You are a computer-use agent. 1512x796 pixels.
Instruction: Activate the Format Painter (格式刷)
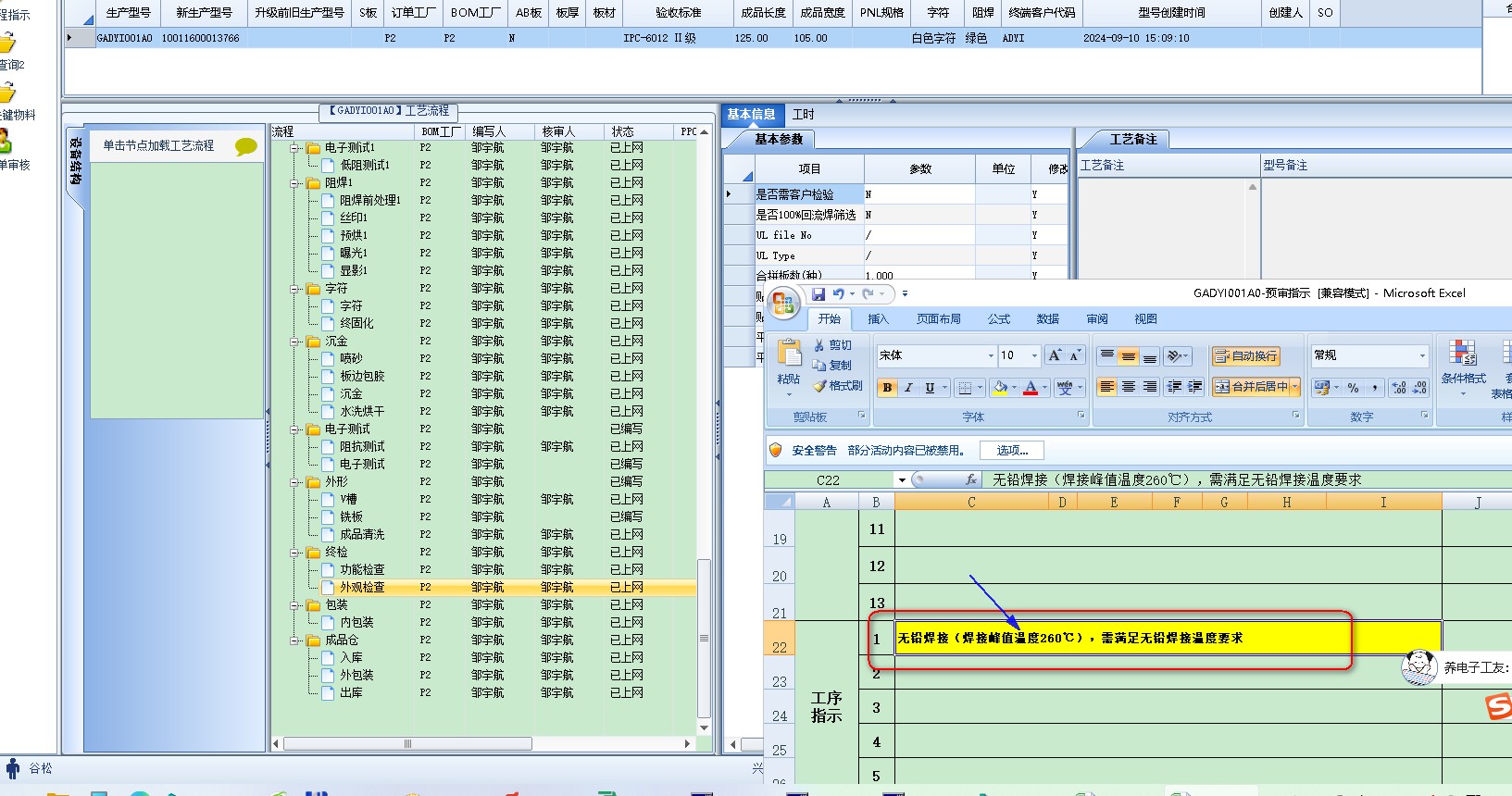(x=837, y=386)
